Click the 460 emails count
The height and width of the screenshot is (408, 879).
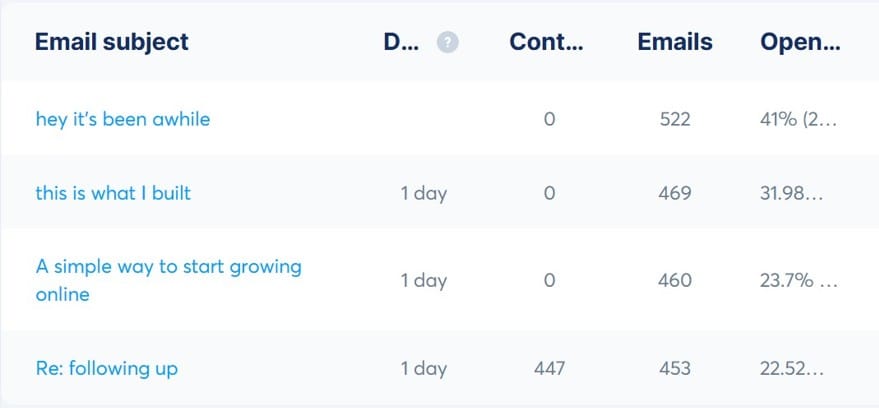pyautogui.click(x=675, y=280)
